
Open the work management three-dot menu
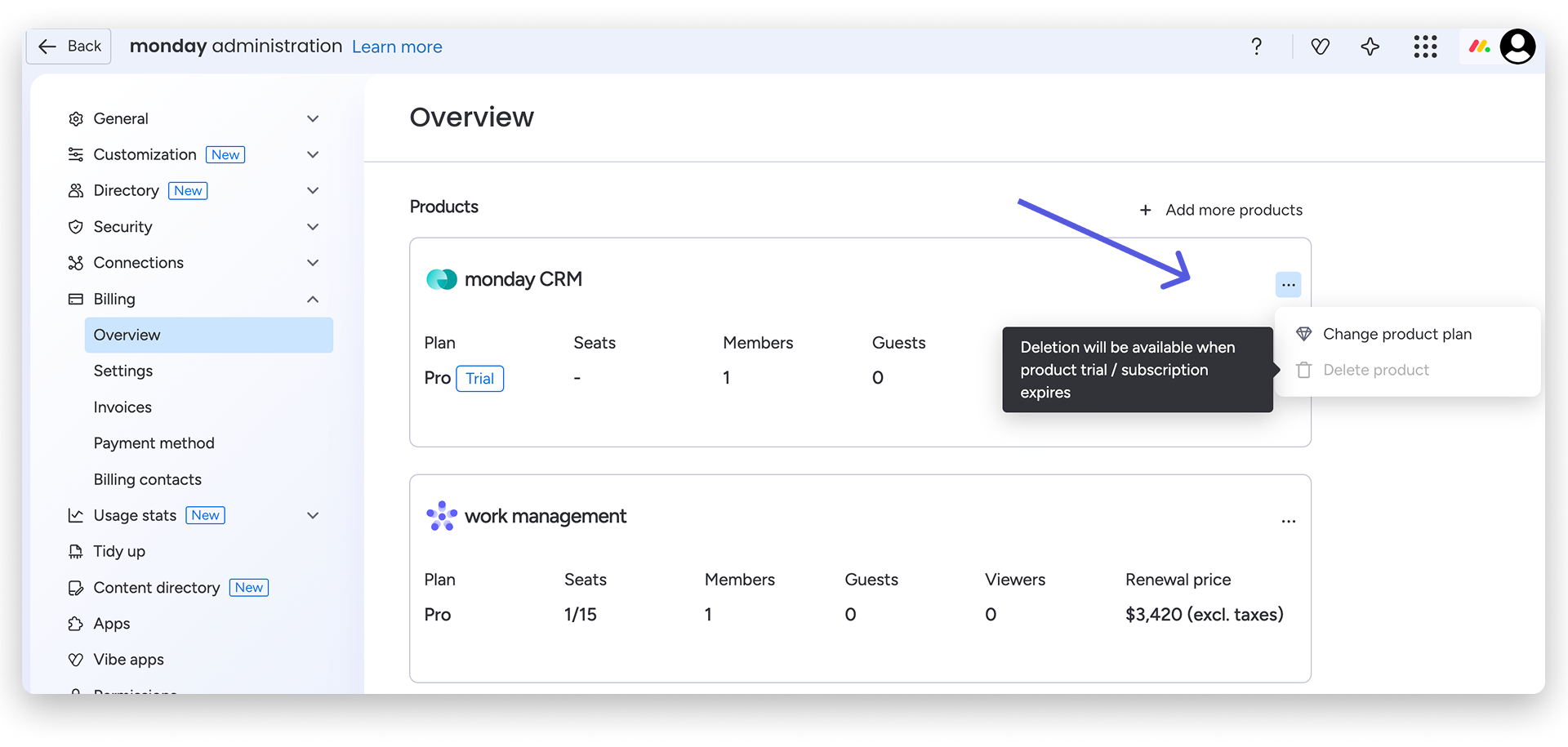tap(1289, 522)
